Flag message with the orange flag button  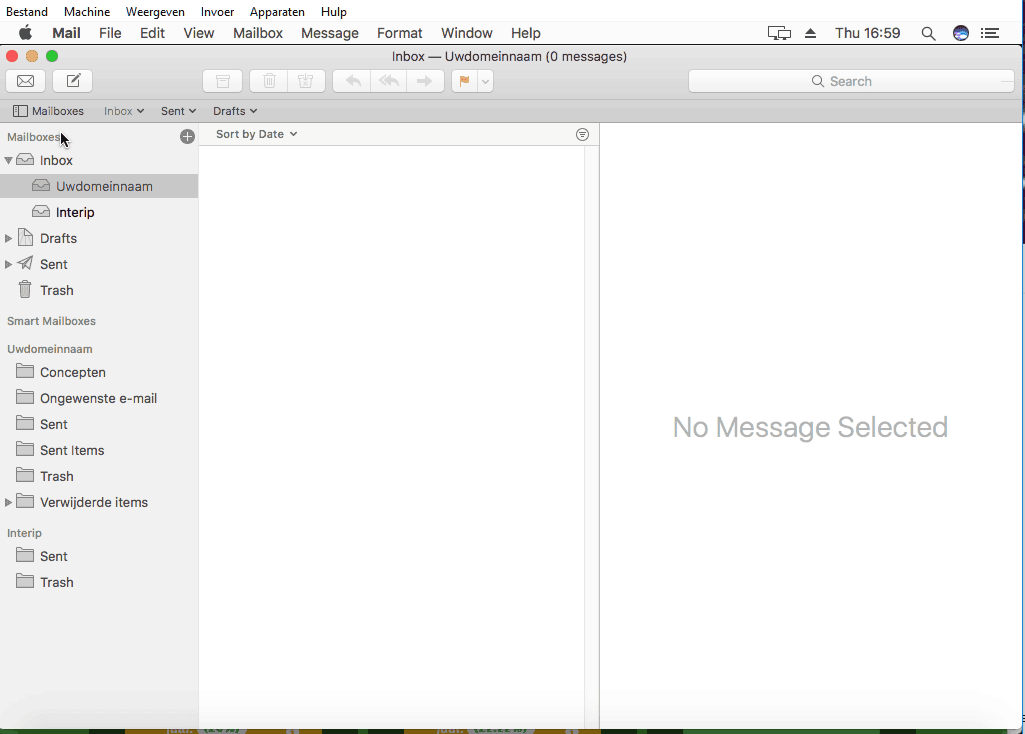click(x=464, y=81)
